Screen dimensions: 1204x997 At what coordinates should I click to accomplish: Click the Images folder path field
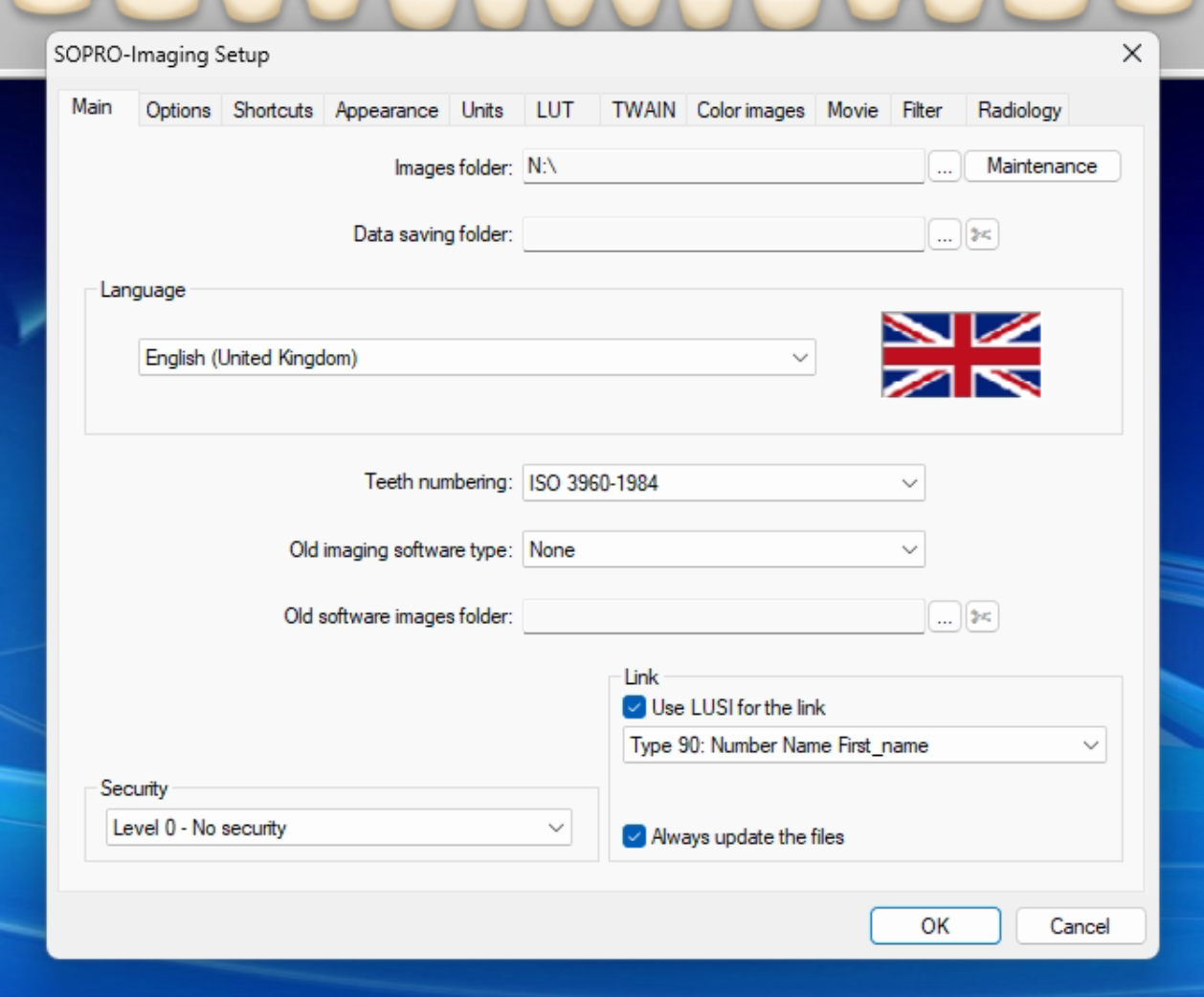(x=724, y=166)
